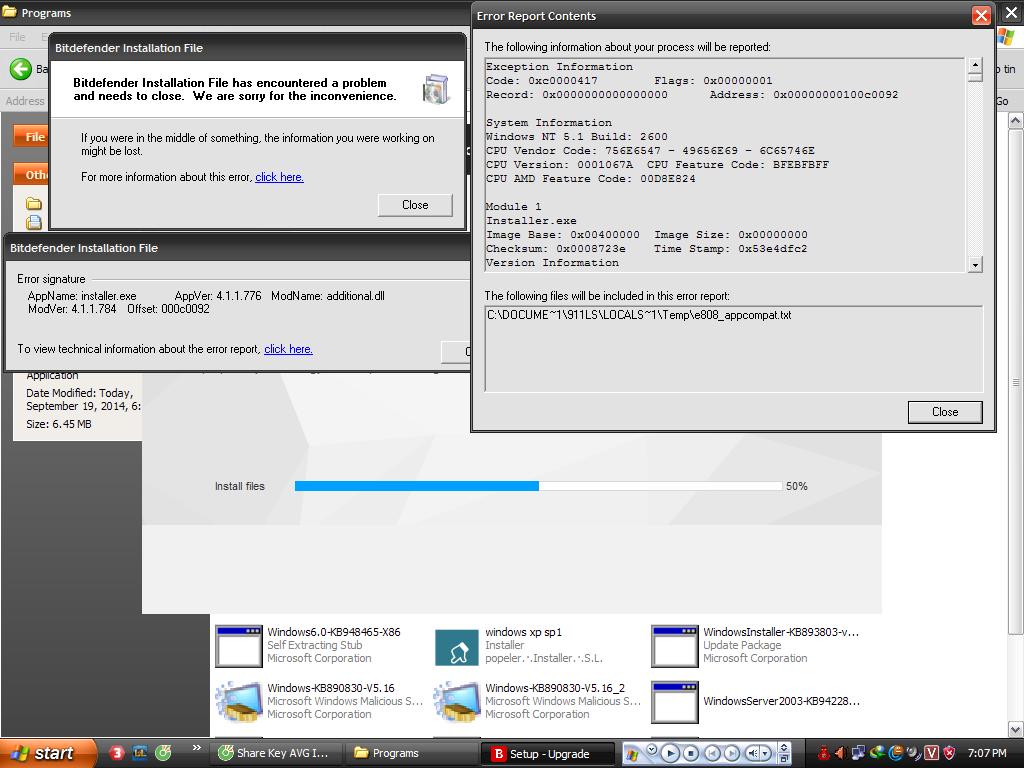Click the orange Other Places panel header

(30, 174)
